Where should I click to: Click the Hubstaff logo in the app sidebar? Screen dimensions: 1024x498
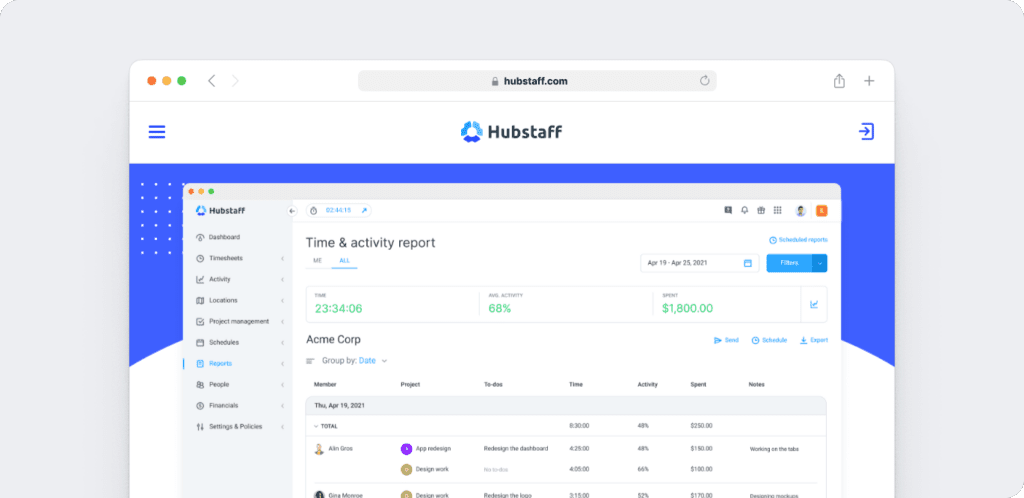221,210
